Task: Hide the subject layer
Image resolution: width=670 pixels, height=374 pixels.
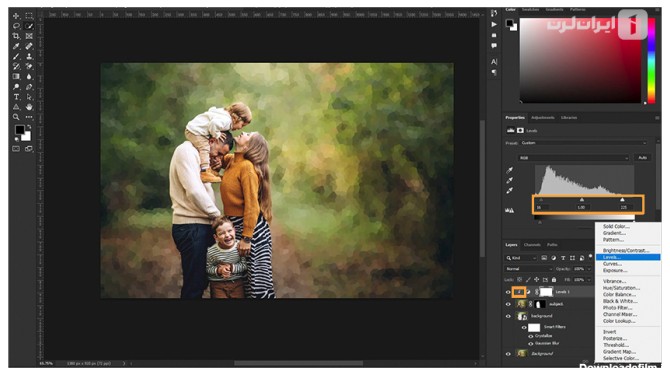Action: [508, 304]
